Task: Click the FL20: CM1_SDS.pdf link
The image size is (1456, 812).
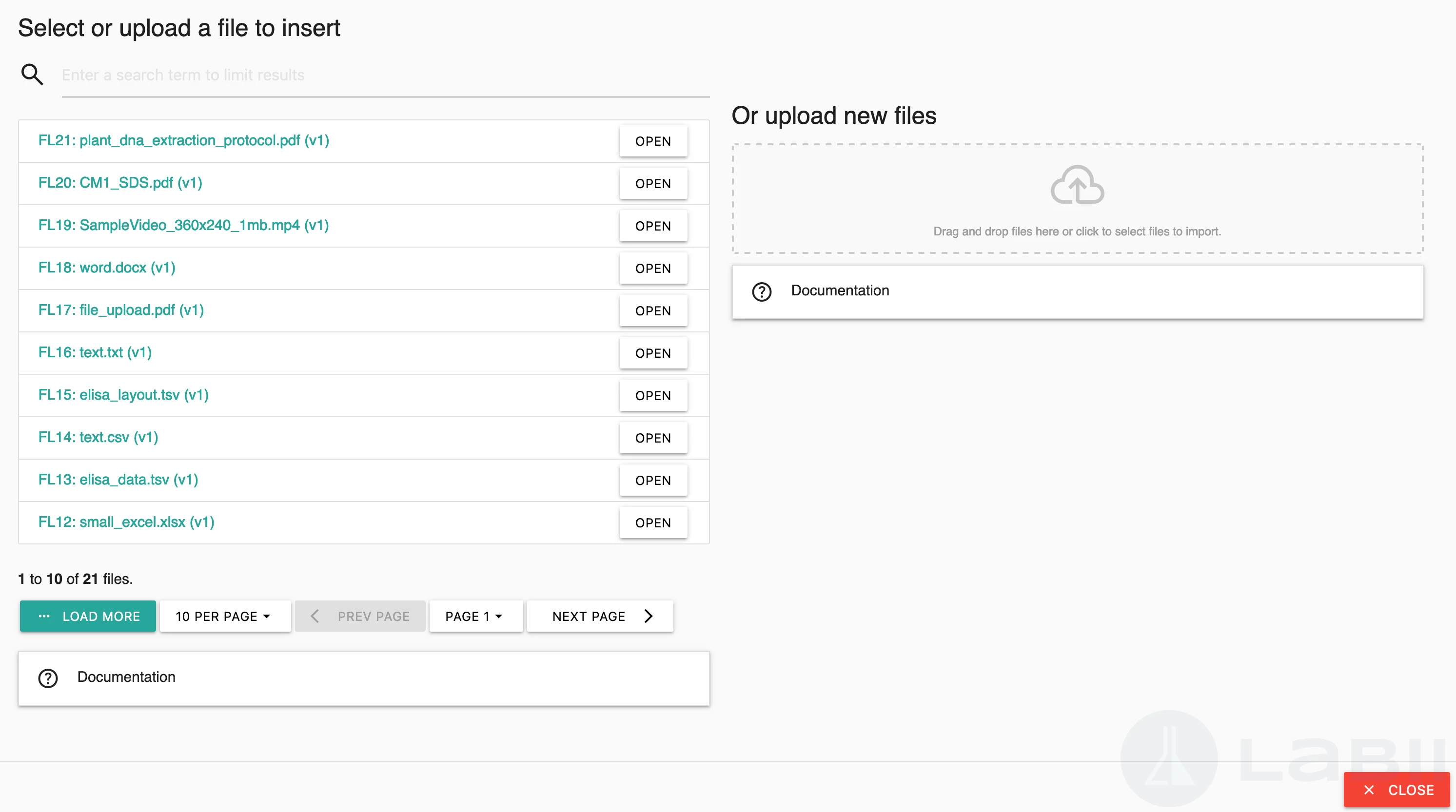Action: tap(120, 182)
